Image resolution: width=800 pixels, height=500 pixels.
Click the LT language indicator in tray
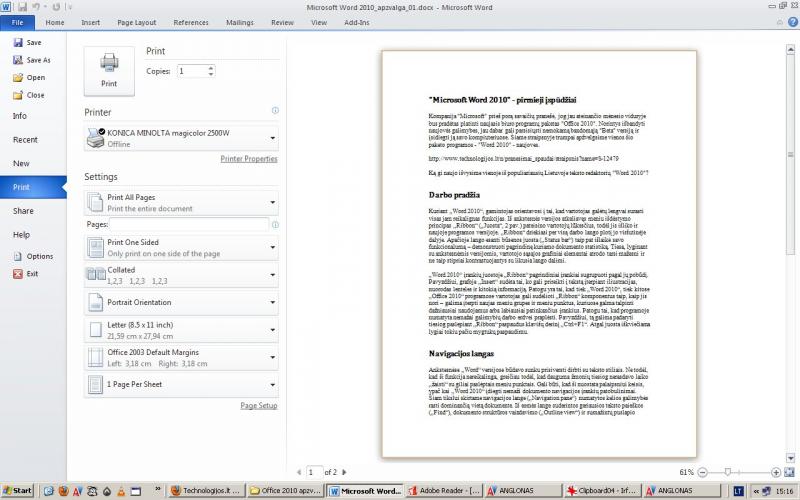738,491
